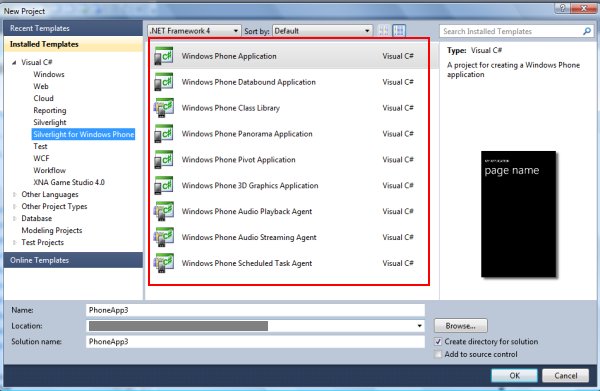This screenshot has height=391, width=600.
Task: Close the New Project dialog
Action: [x=584, y=8]
